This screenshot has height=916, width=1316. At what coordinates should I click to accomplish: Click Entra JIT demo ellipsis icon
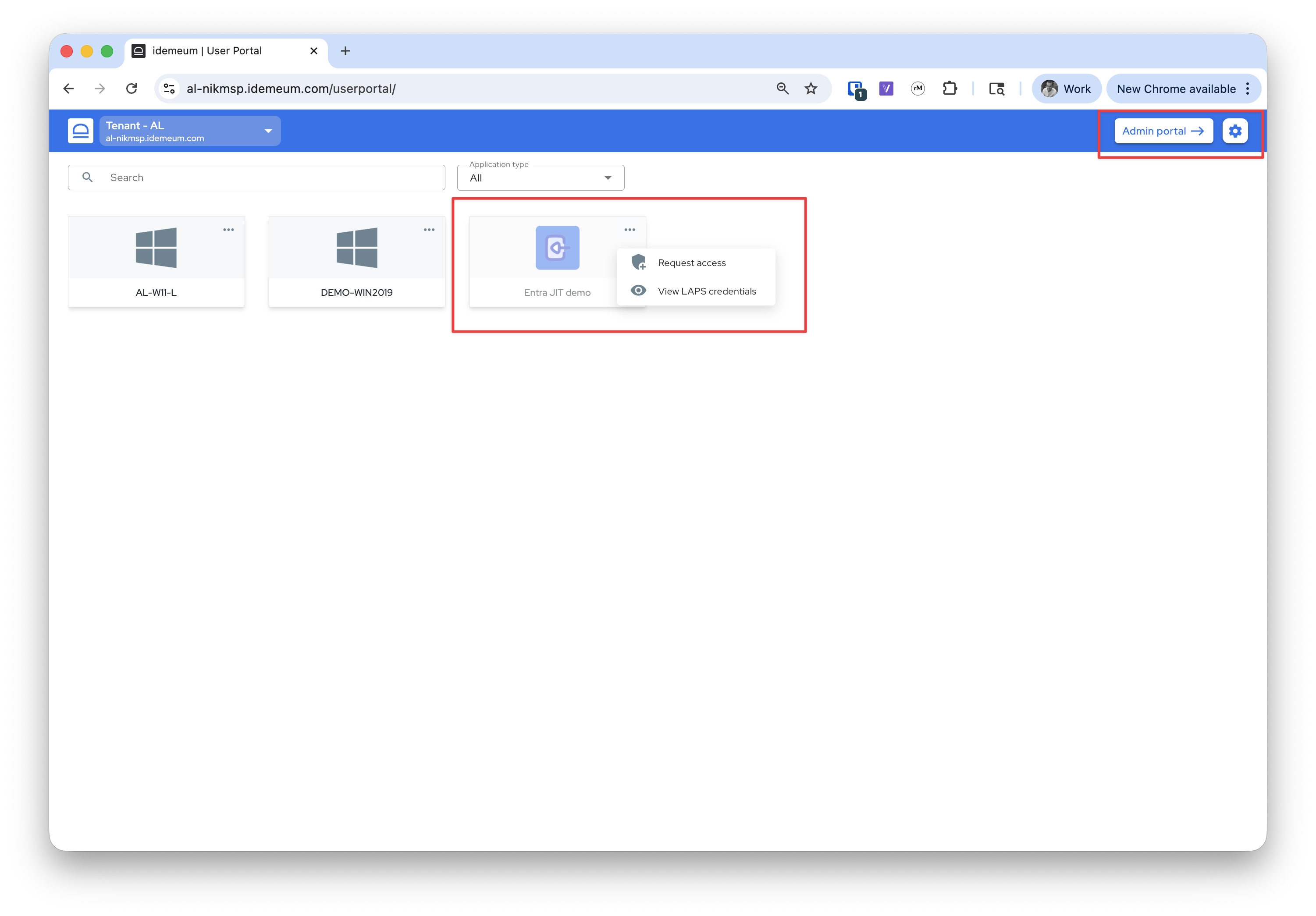point(630,230)
